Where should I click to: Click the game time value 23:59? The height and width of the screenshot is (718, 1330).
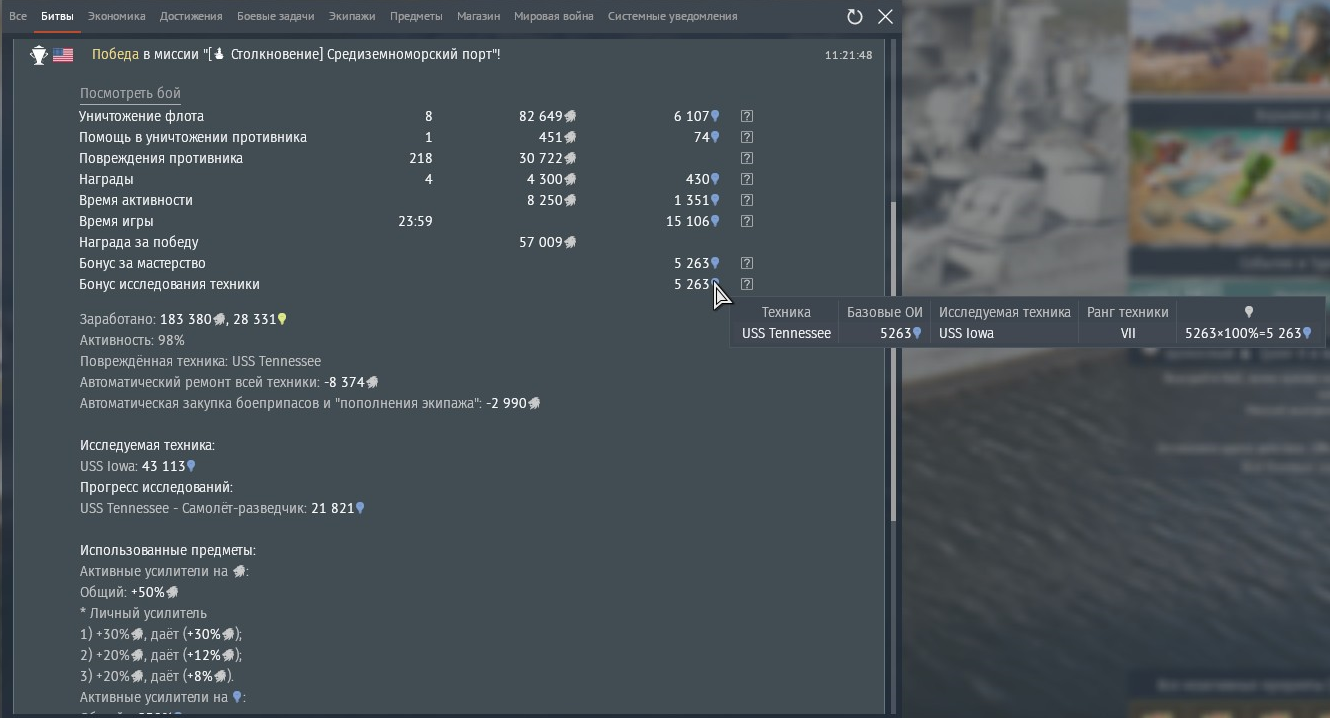click(415, 221)
